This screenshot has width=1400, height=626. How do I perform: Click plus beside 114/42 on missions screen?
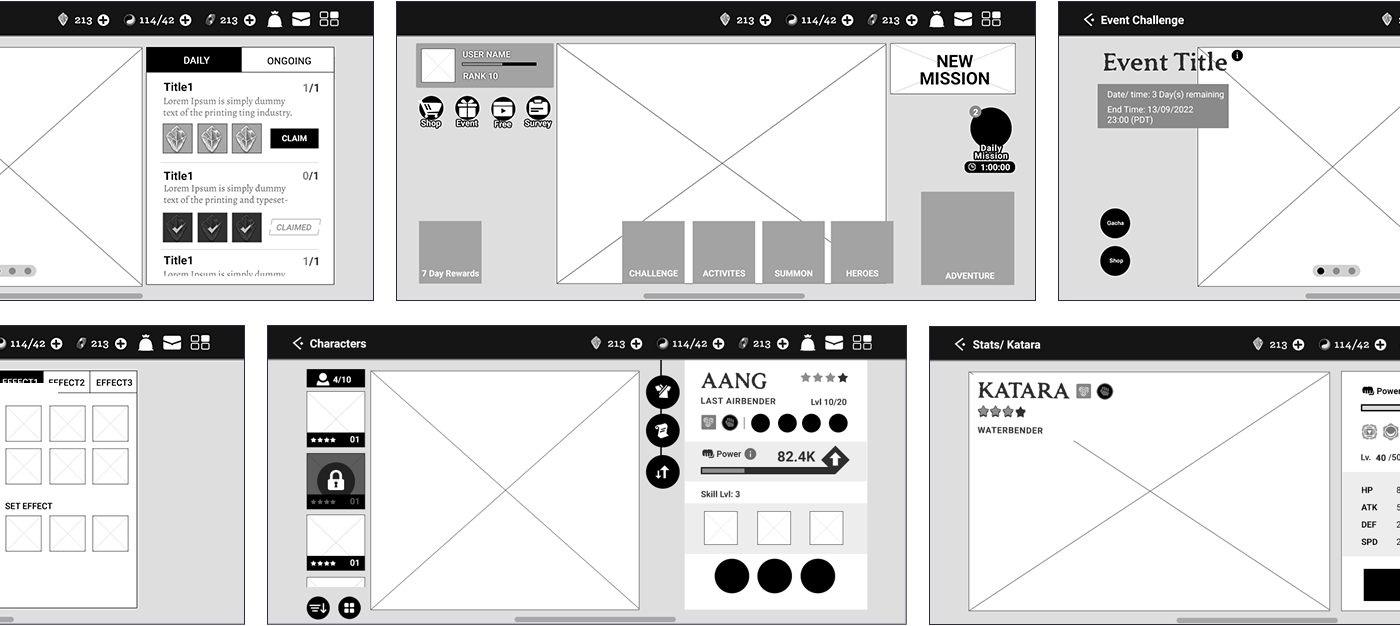[x=185, y=20]
